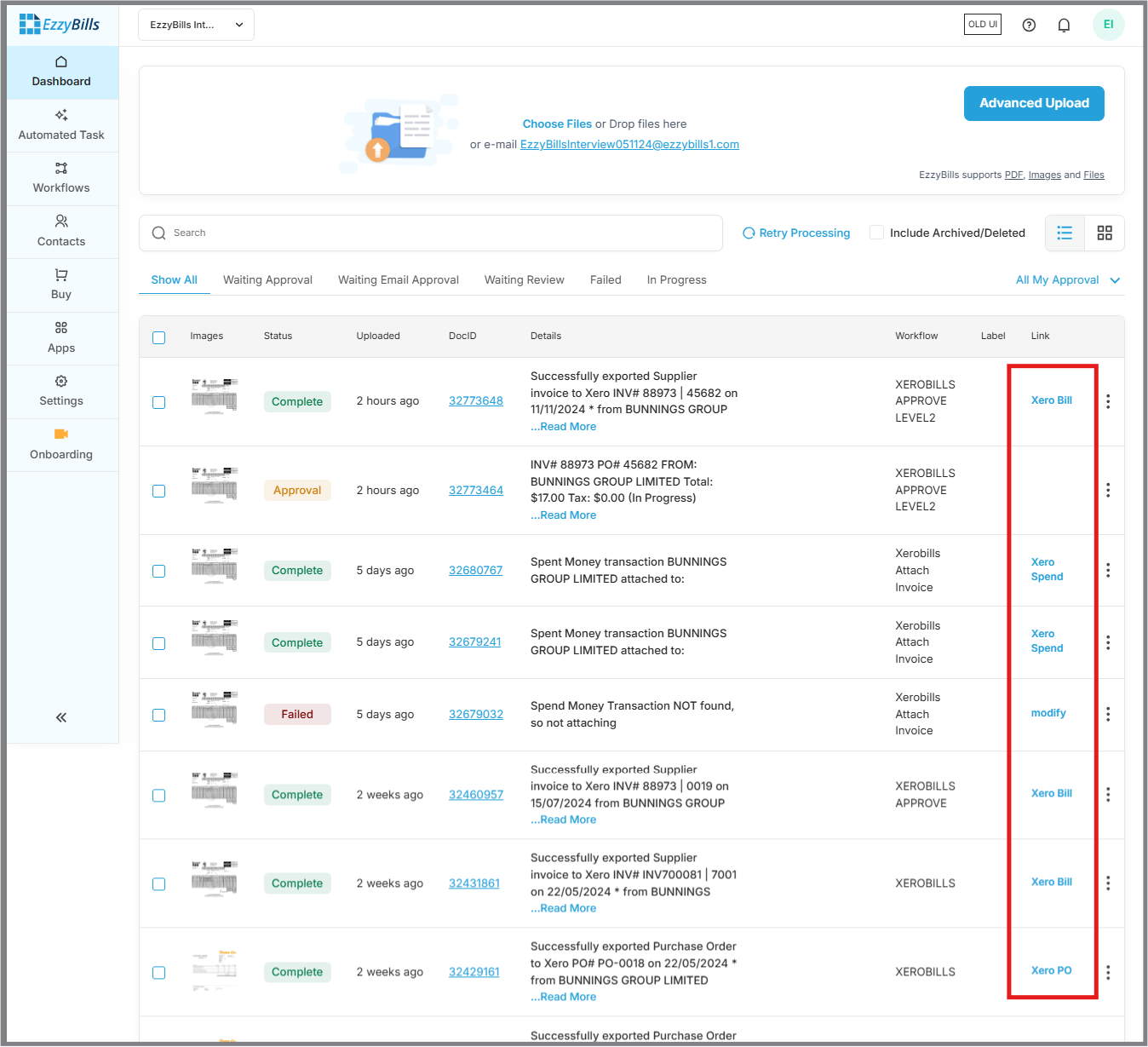Expand the All My Approval dropdown
Viewport: 1148px width, 1047px height.
click(x=1068, y=279)
